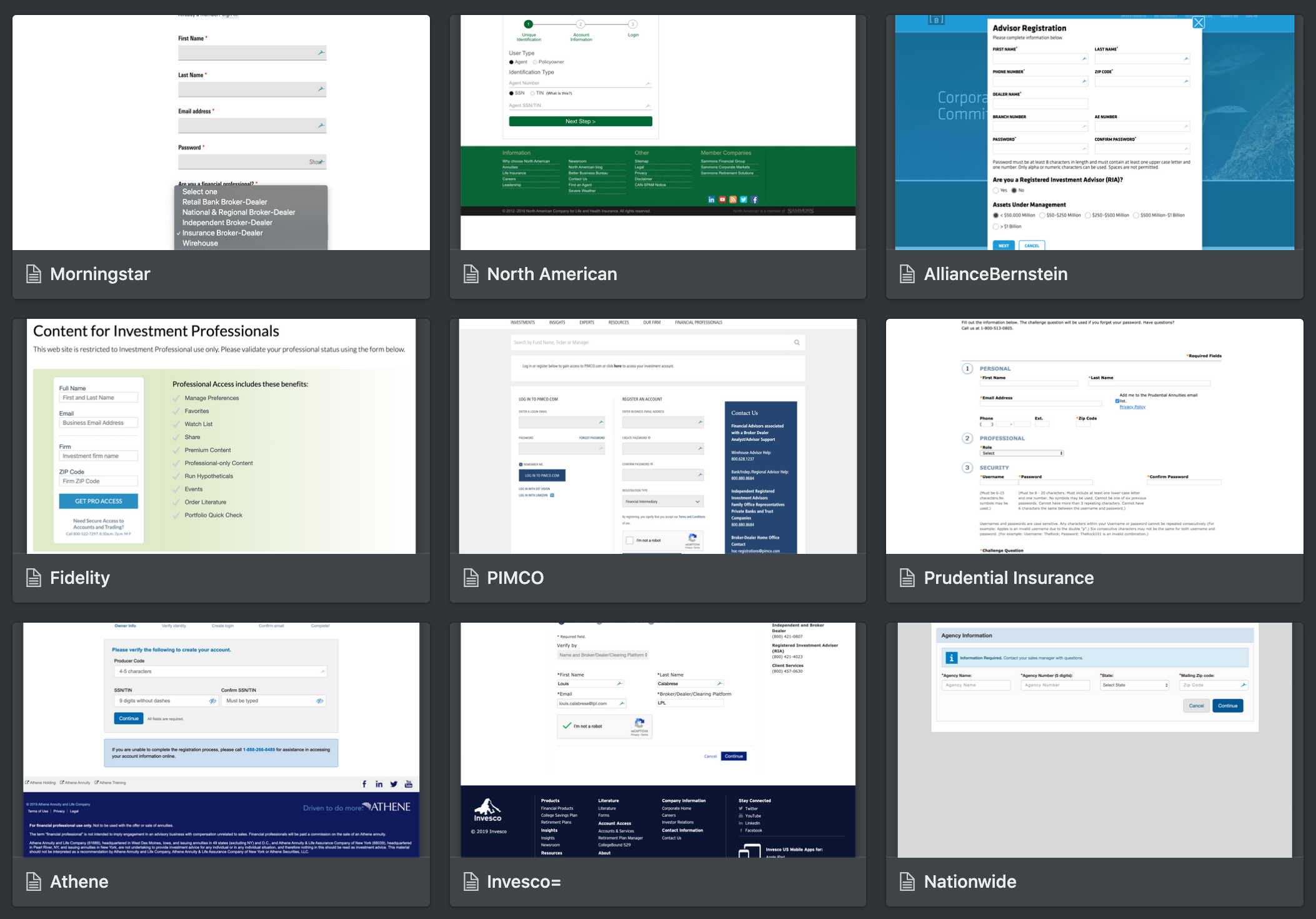The height and width of the screenshot is (919, 1316).
Task: Click Cancel in Nationwide Agency Information
Action: pyautogui.click(x=1196, y=706)
